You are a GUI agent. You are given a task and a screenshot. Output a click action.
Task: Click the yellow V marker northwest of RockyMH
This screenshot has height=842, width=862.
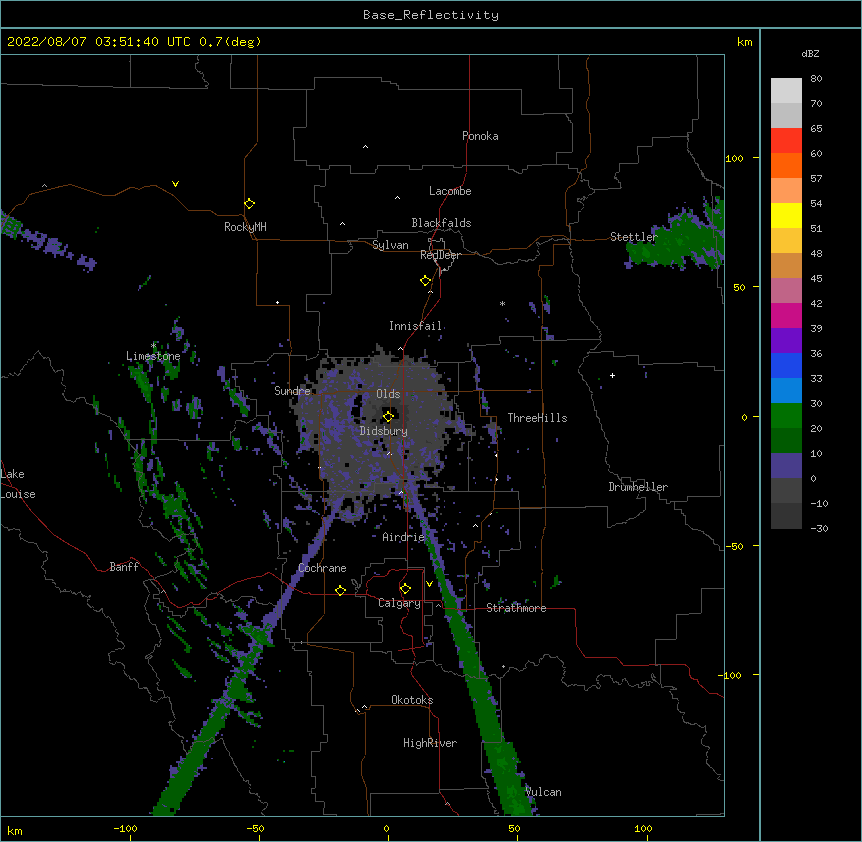tap(175, 184)
